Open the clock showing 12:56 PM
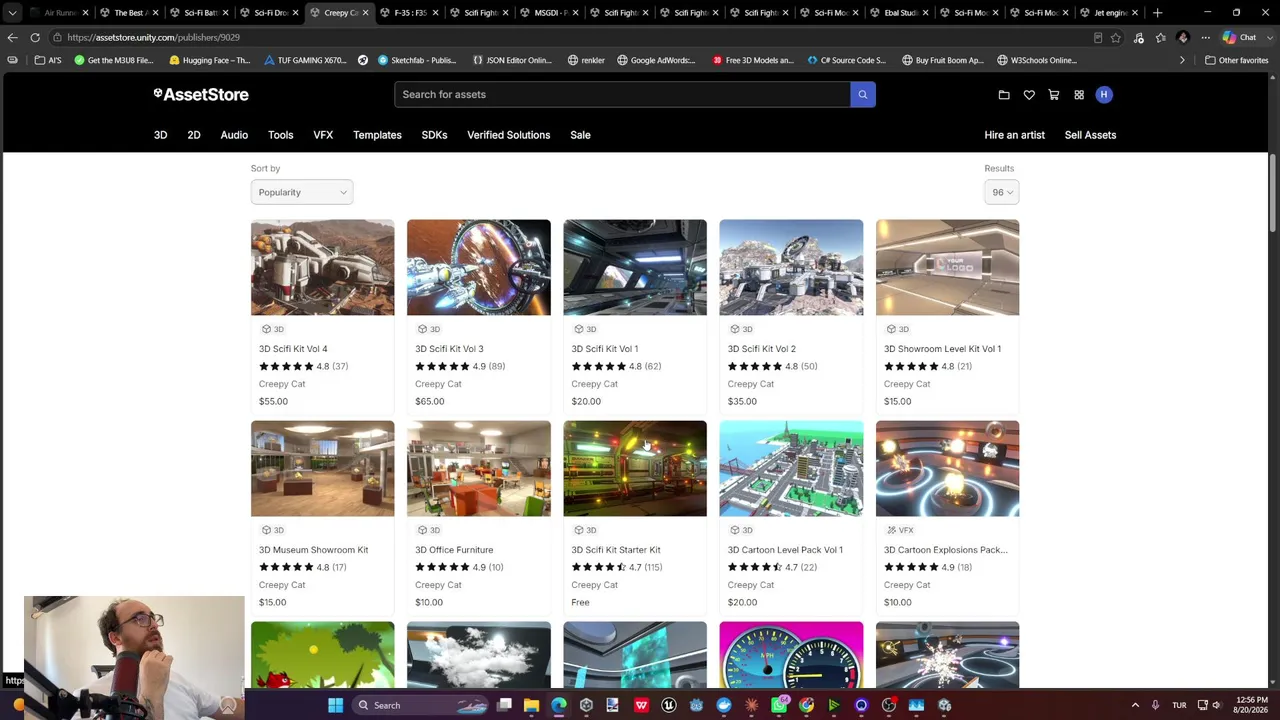 pos(1252,705)
